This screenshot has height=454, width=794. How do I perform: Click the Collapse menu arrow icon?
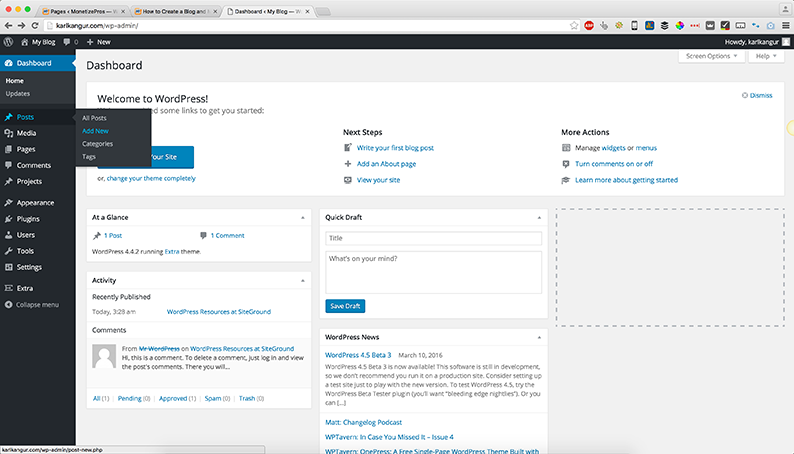pyautogui.click(x=9, y=305)
